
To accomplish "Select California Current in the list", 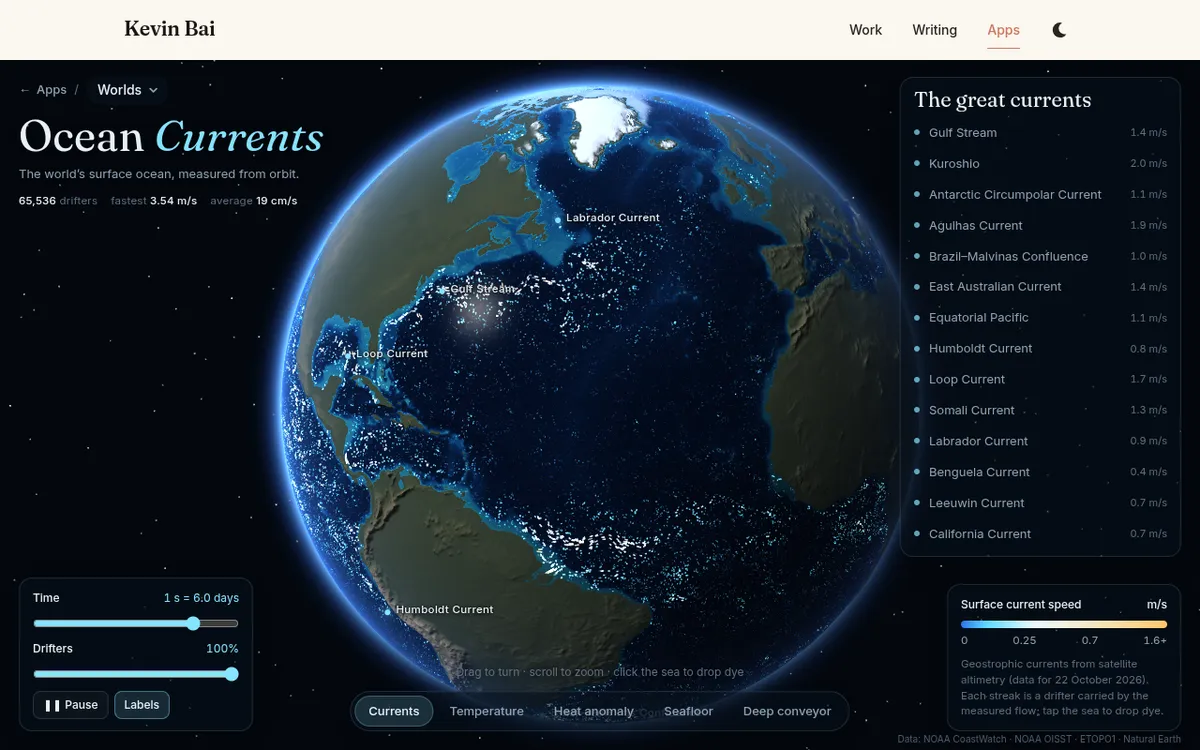I will click(x=1040, y=534).
